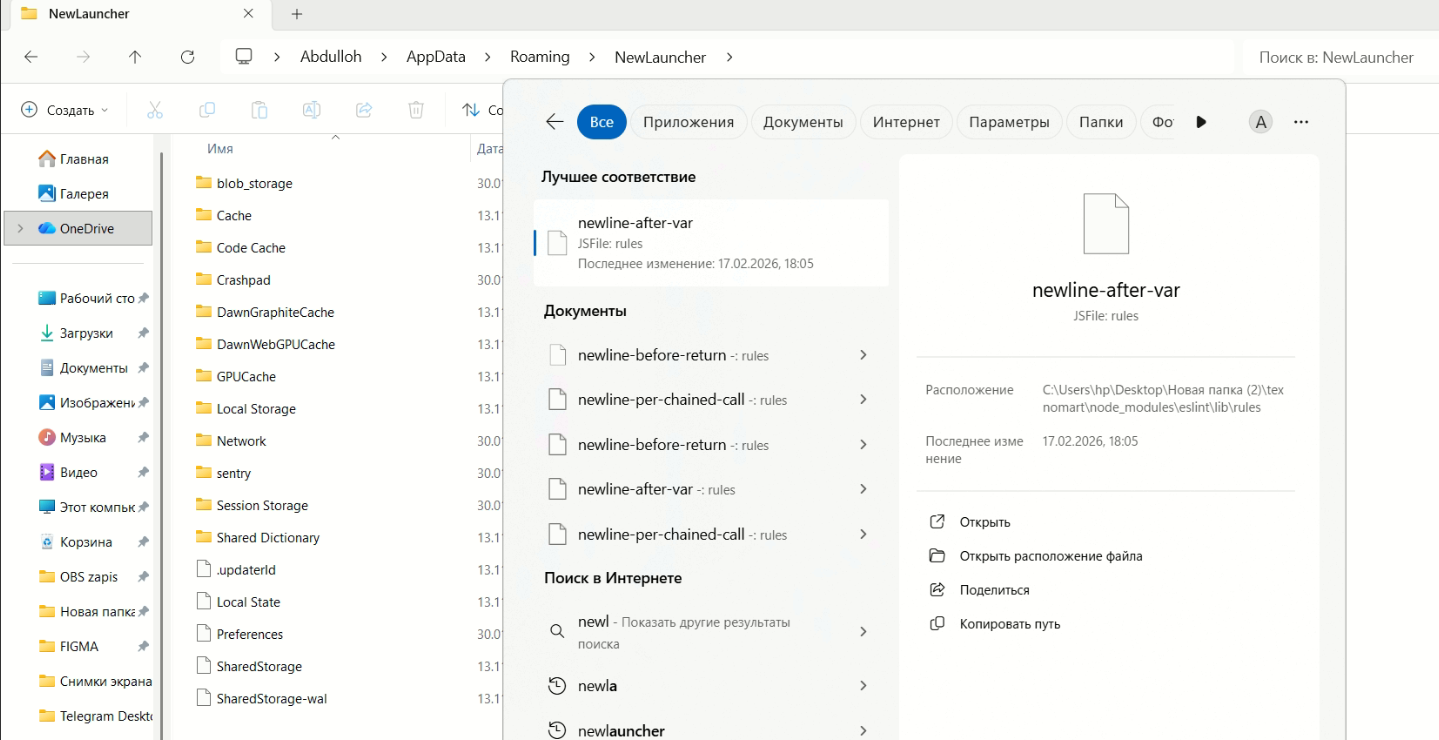Go up one folder level arrow
This screenshot has height=740, width=1439.
135,57
